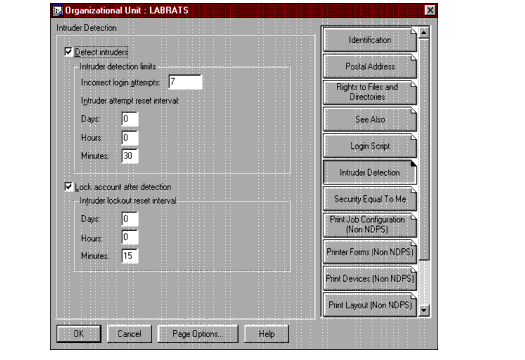The image size is (525, 360).
Task: Select the Intruder Detection page button
Action: [x=370, y=172]
